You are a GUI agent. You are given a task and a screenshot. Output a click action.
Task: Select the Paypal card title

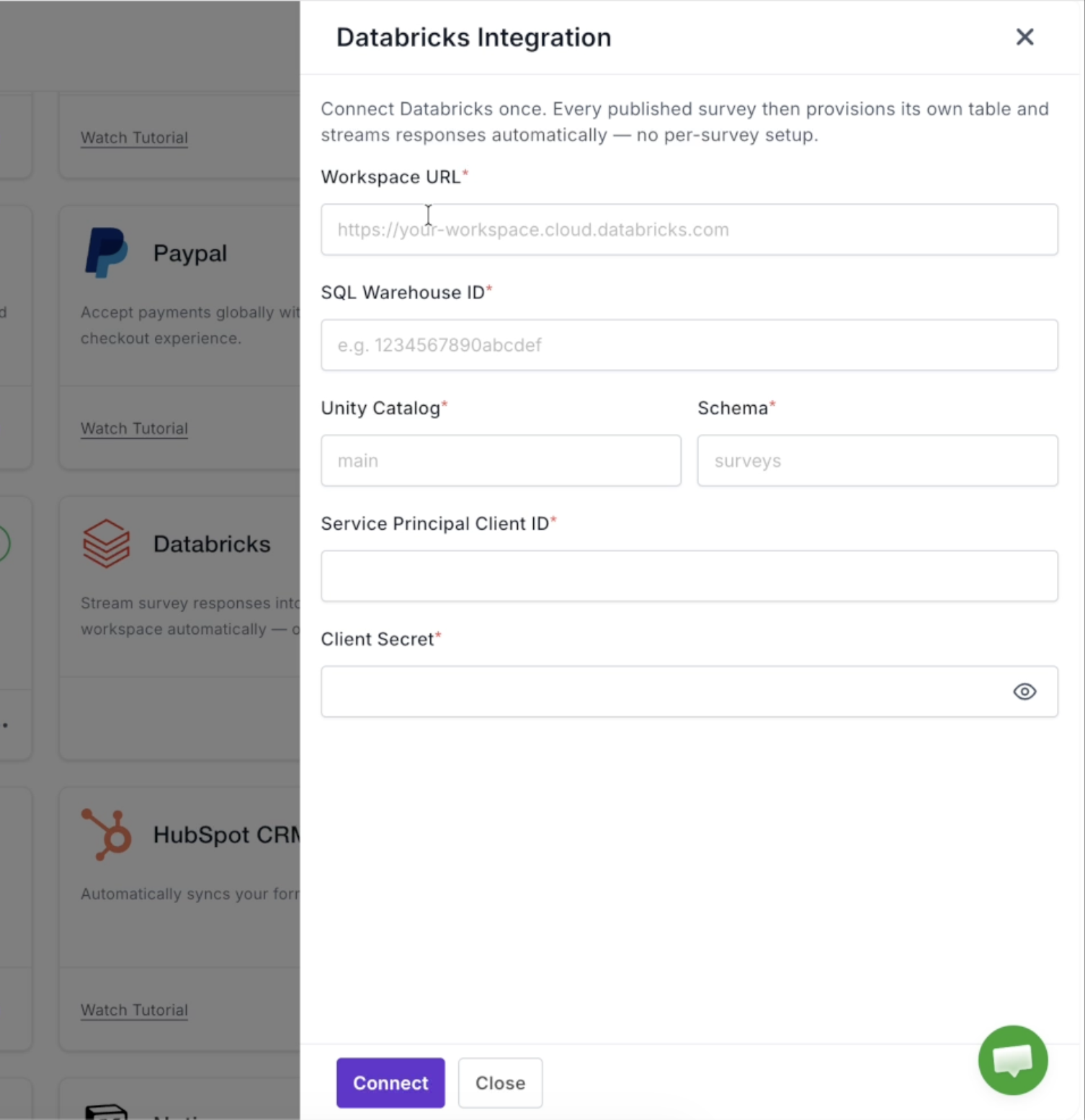[190, 253]
